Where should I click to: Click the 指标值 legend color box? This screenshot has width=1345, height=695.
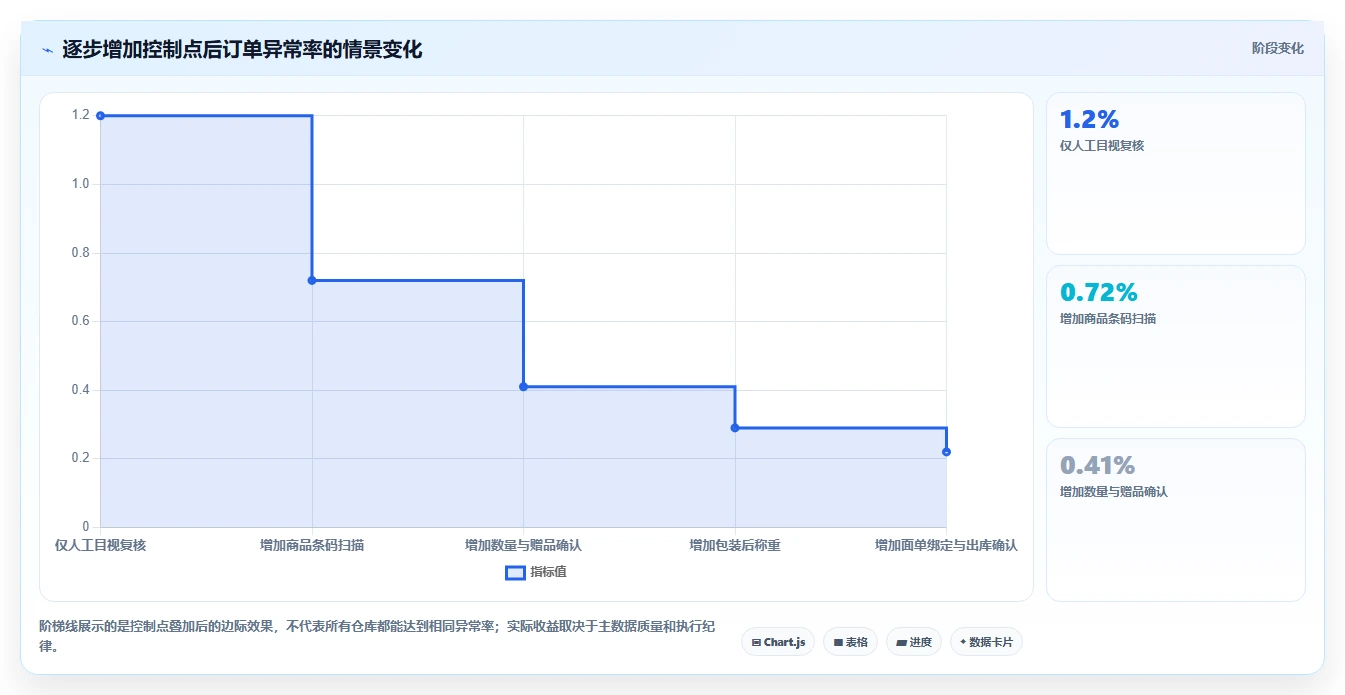[515, 572]
